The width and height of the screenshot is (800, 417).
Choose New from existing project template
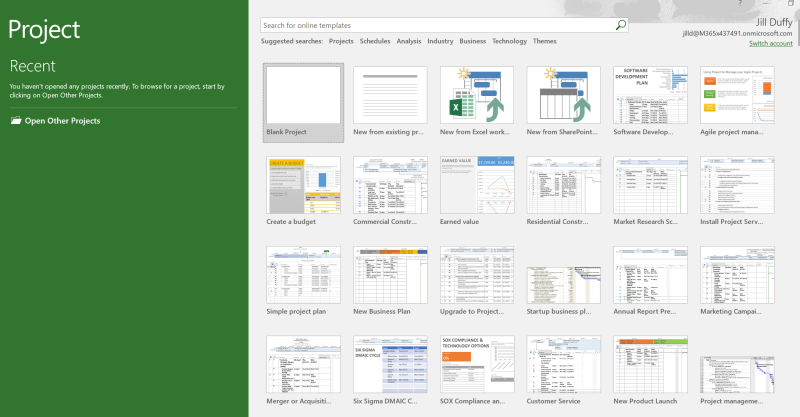pos(390,95)
